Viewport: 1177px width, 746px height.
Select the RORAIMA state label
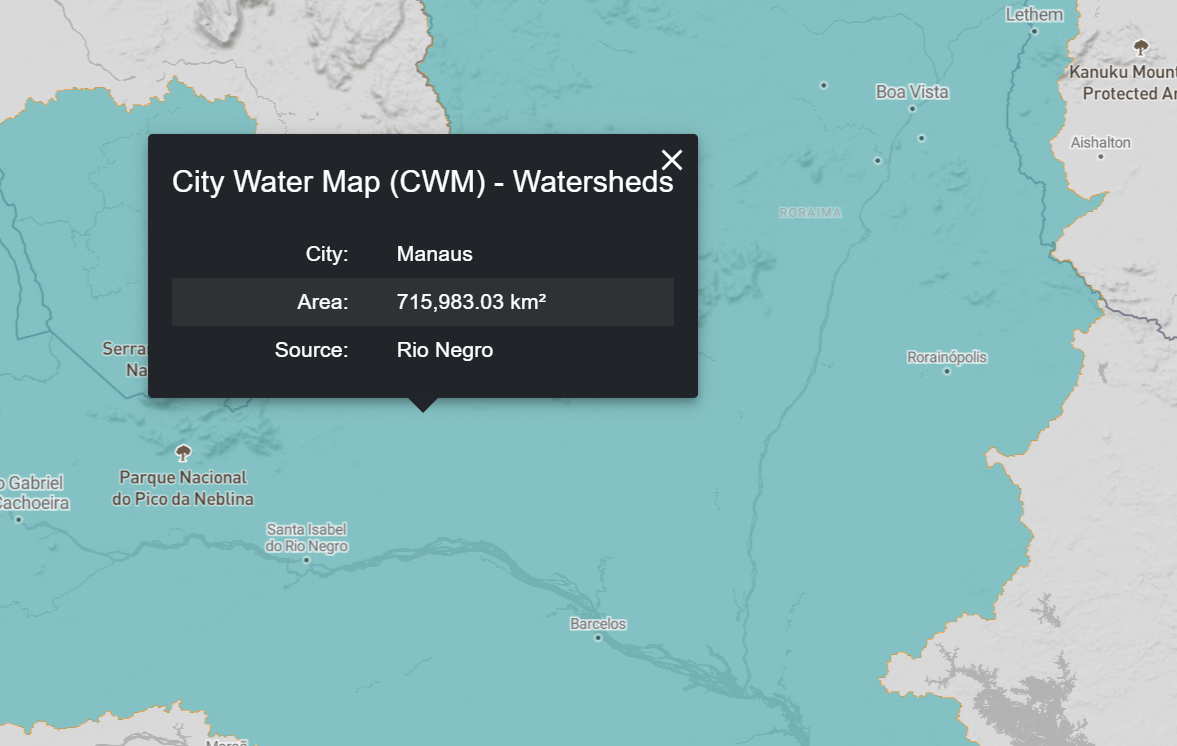pos(810,213)
